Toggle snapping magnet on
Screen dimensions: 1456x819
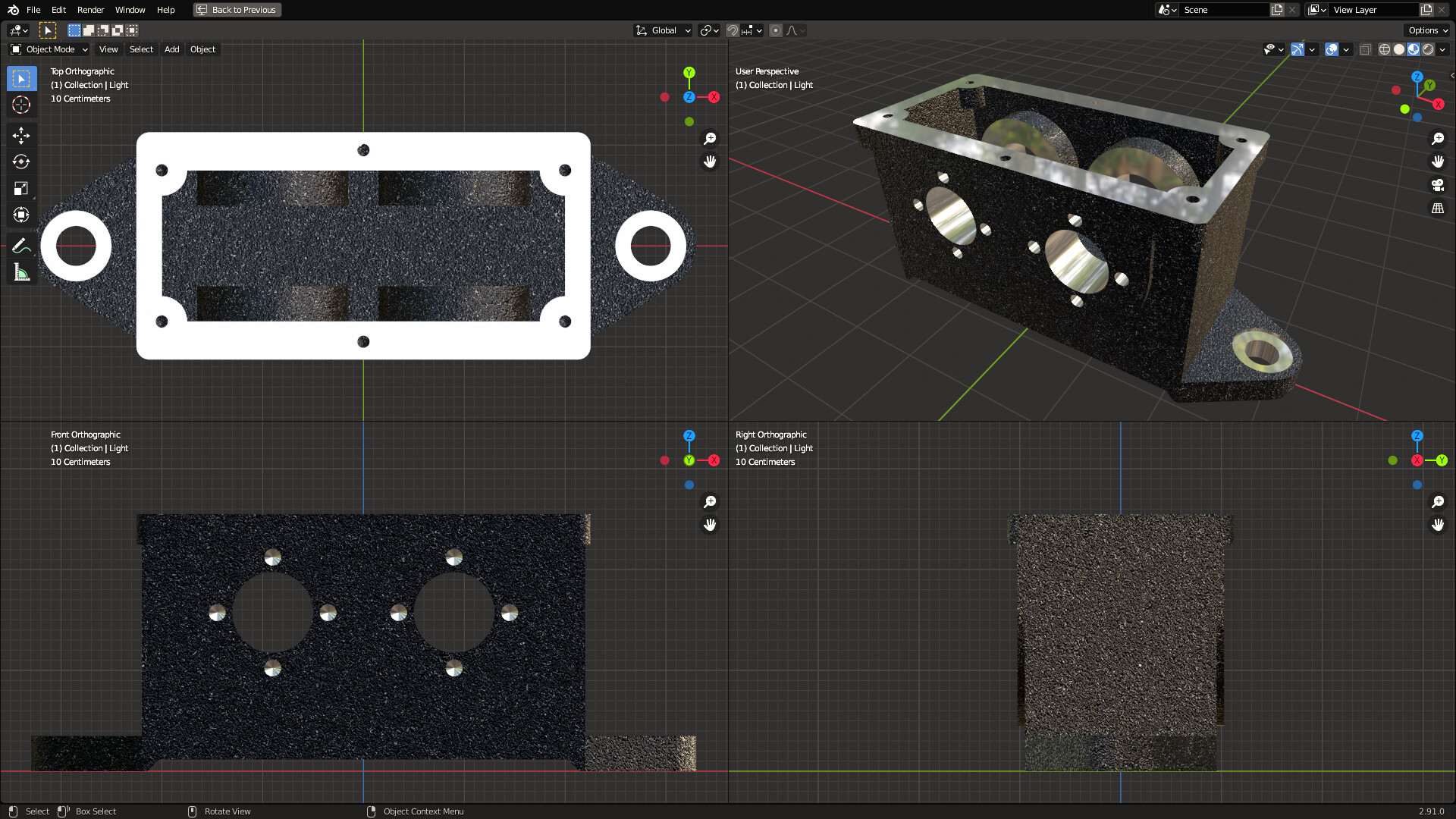click(732, 30)
